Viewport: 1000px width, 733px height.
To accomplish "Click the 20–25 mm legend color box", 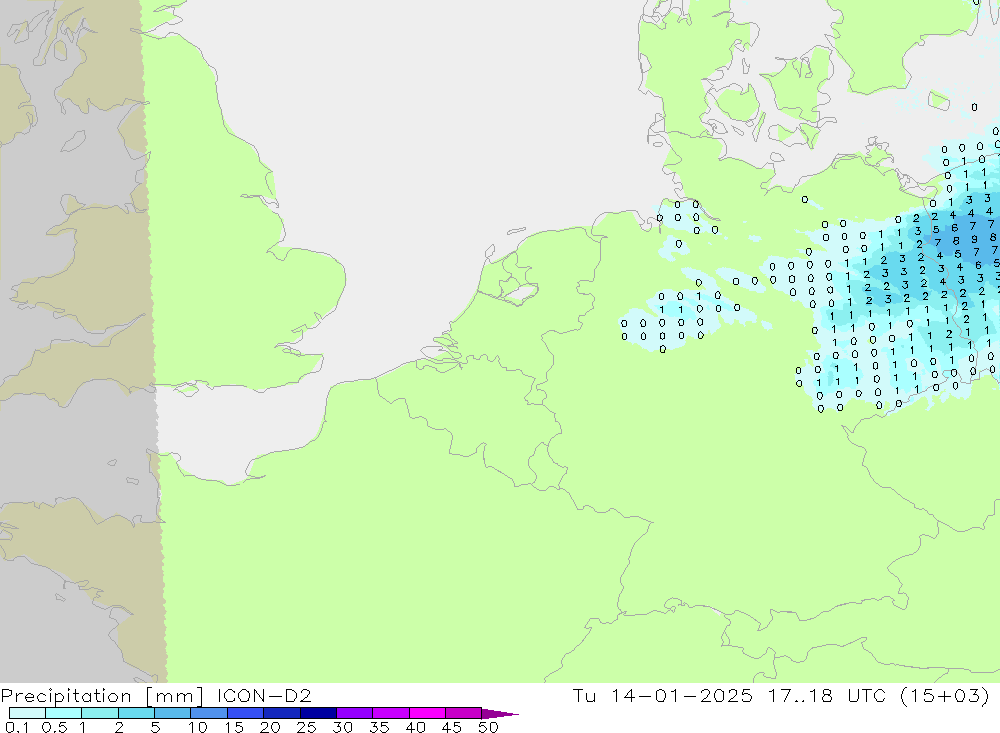I will pyautogui.click(x=282, y=713).
